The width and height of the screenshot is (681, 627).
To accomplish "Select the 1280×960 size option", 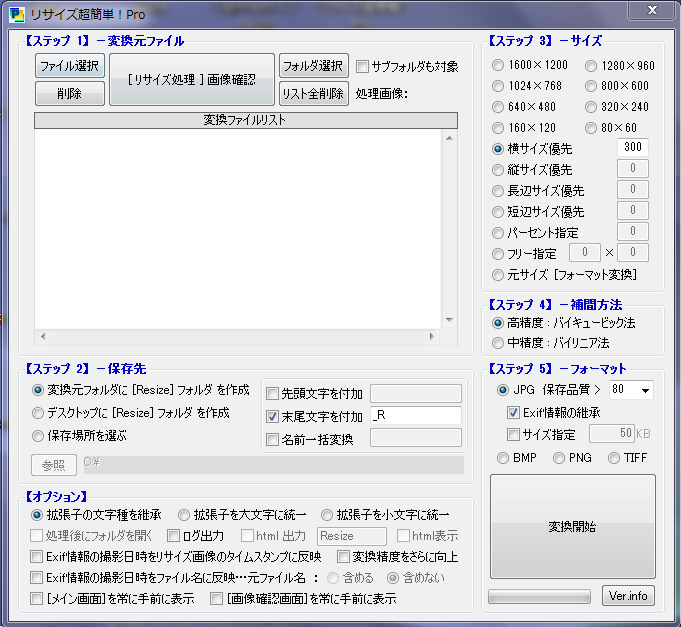I will point(591,66).
